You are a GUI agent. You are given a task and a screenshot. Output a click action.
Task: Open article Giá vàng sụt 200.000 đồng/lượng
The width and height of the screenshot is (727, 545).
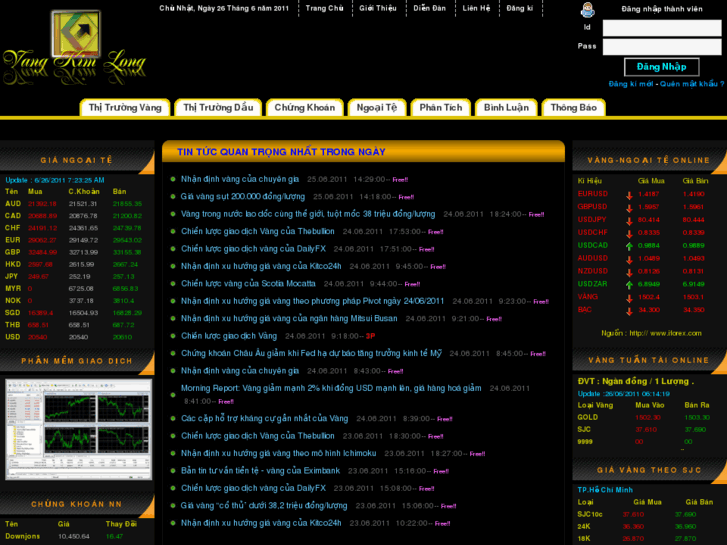click(x=243, y=197)
